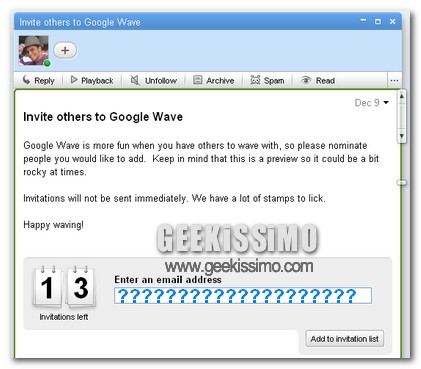The height and width of the screenshot is (369, 421).
Task: Open the Dec 9 message dropdown arrow
Action: click(x=386, y=102)
